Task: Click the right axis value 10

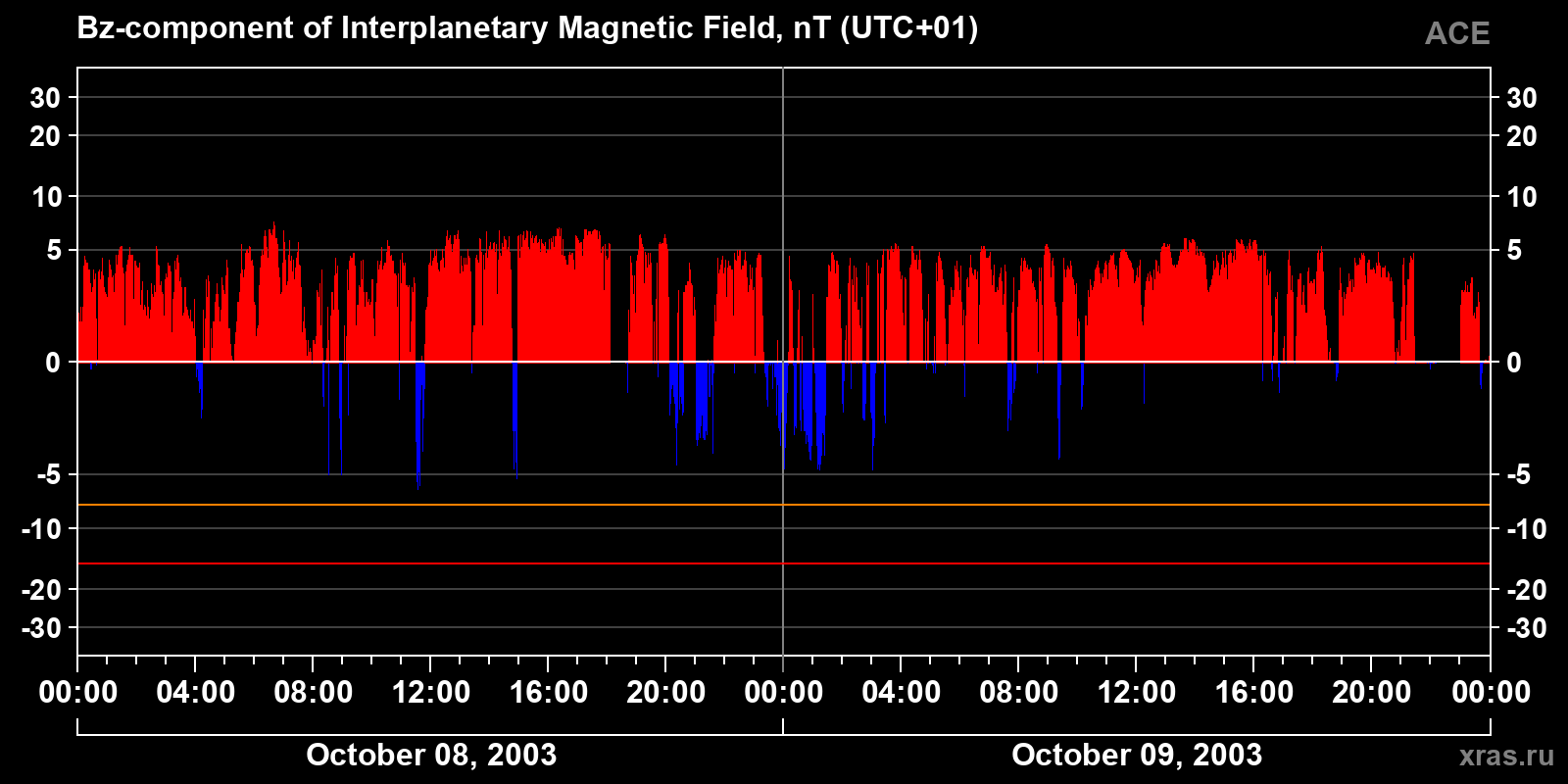Action: (1521, 197)
